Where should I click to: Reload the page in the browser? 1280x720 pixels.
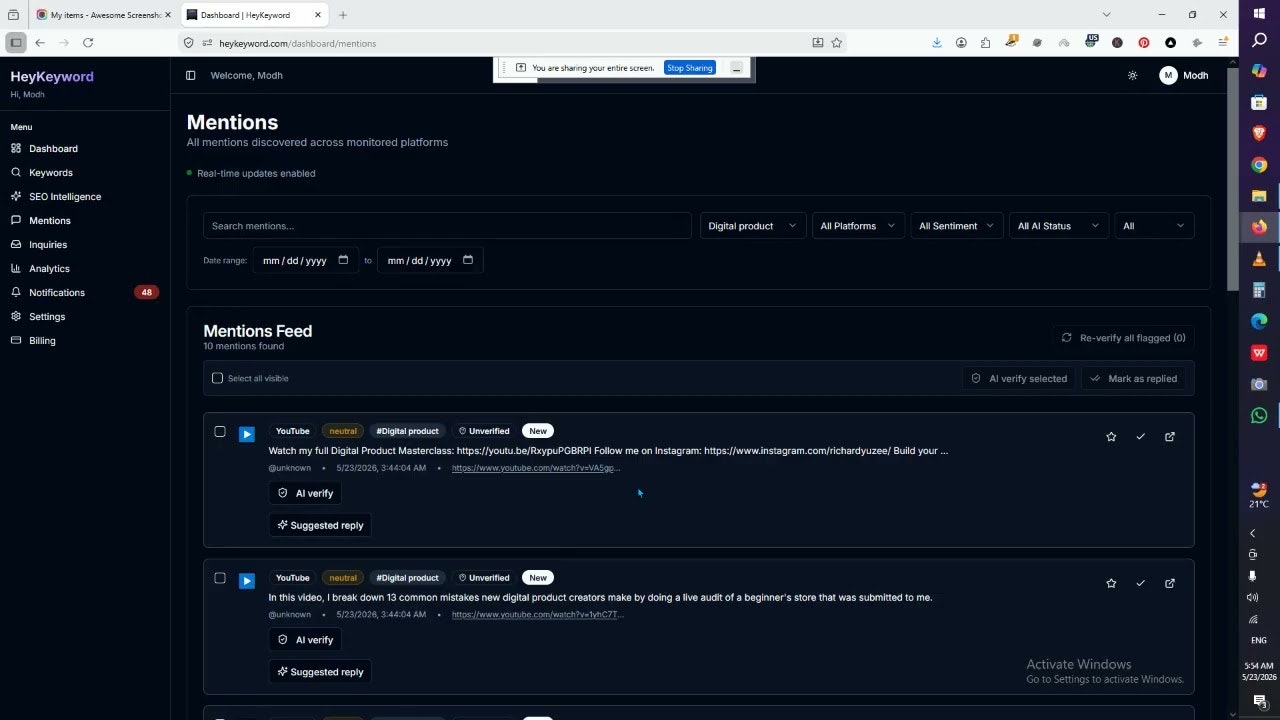[x=88, y=43]
